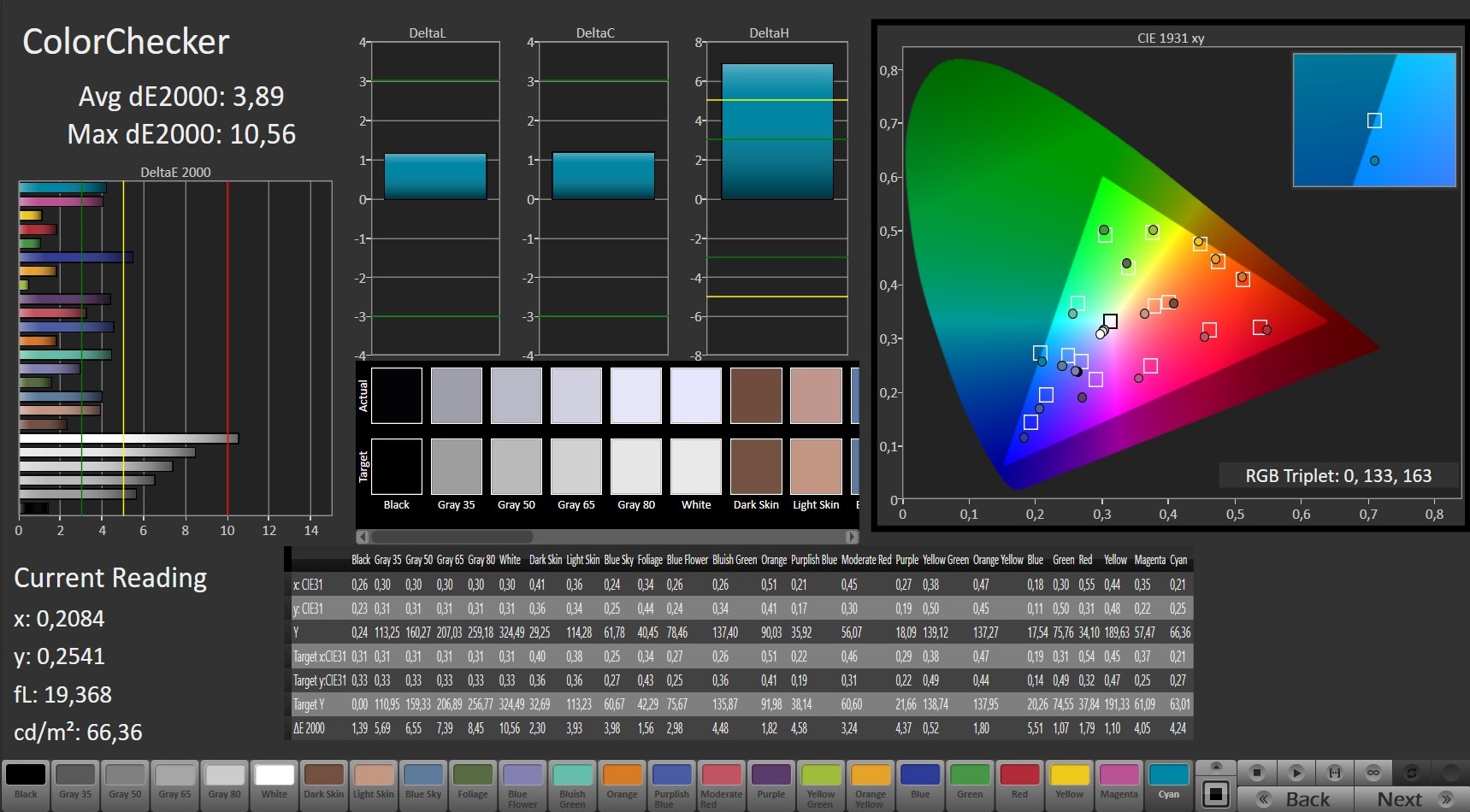This screenshot has height=812, width=1470.
Task: Click the White column ΔE value 10,56
Action: pyautogui.click(x=510, y=728)
